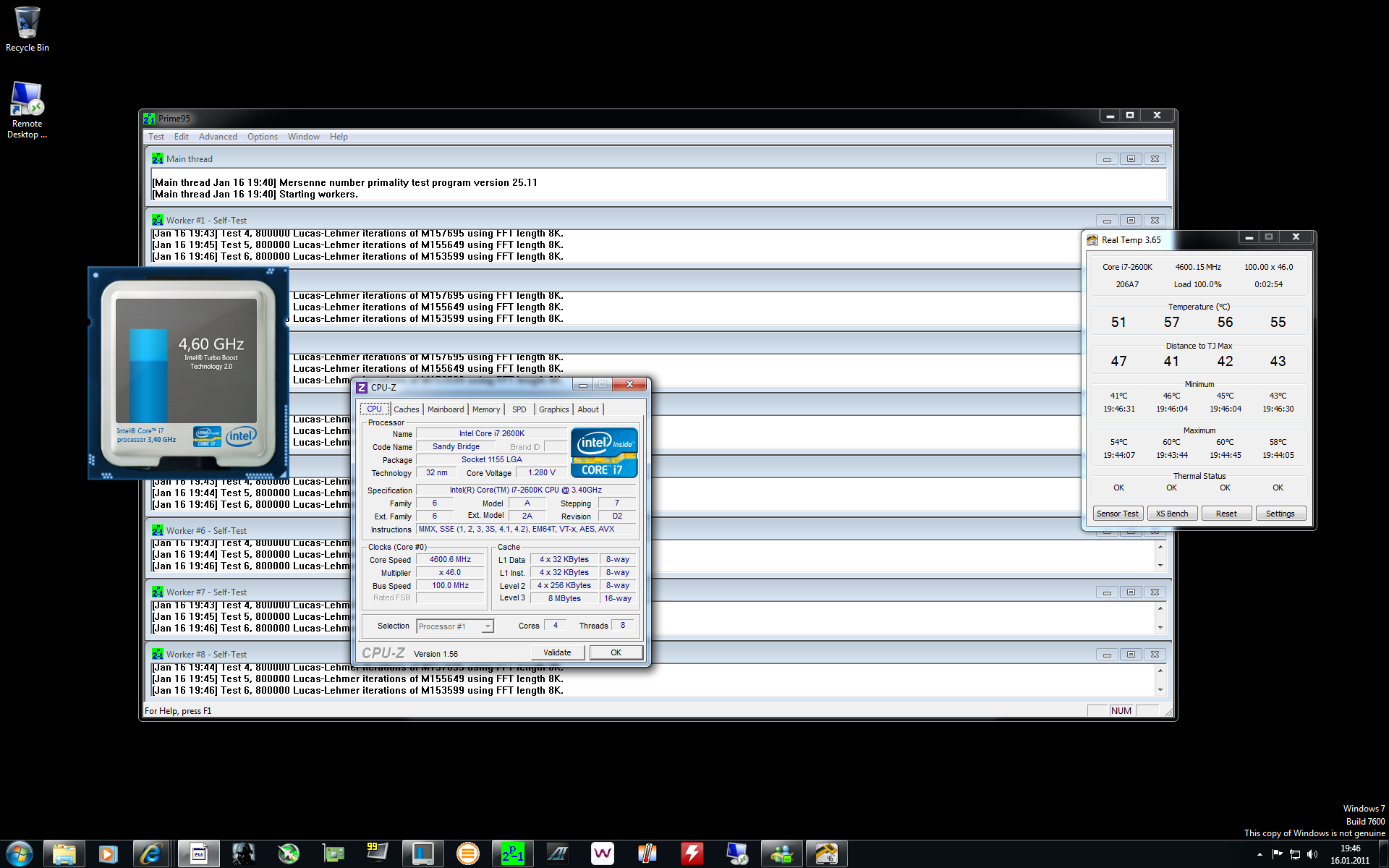Launch Internet Explorer from the taskbar
The width and height of the screenshot is (1389, 868).
[x=153, y=854]
